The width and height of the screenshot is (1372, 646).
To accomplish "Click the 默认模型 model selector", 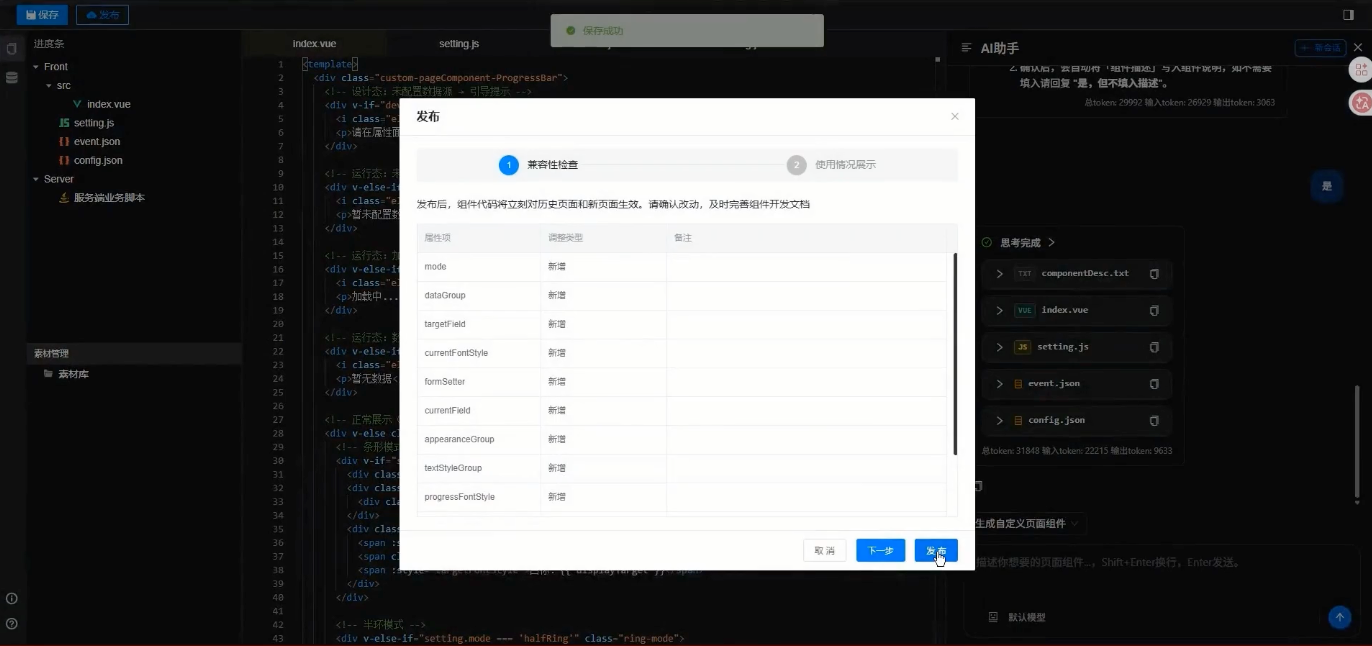I will 1017,617.
